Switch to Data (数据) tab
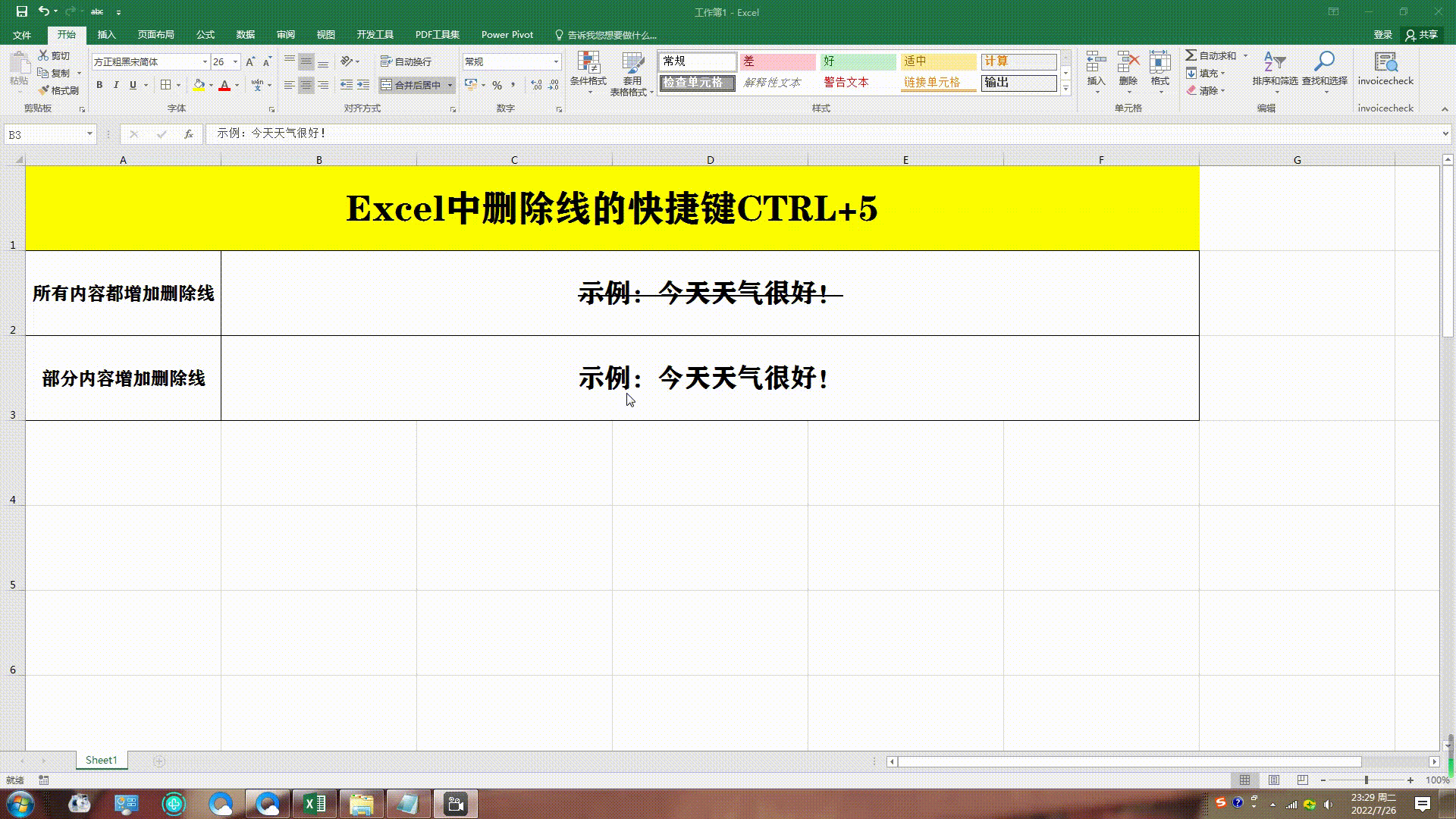The image size is (1456, 819). pos(245,35)
